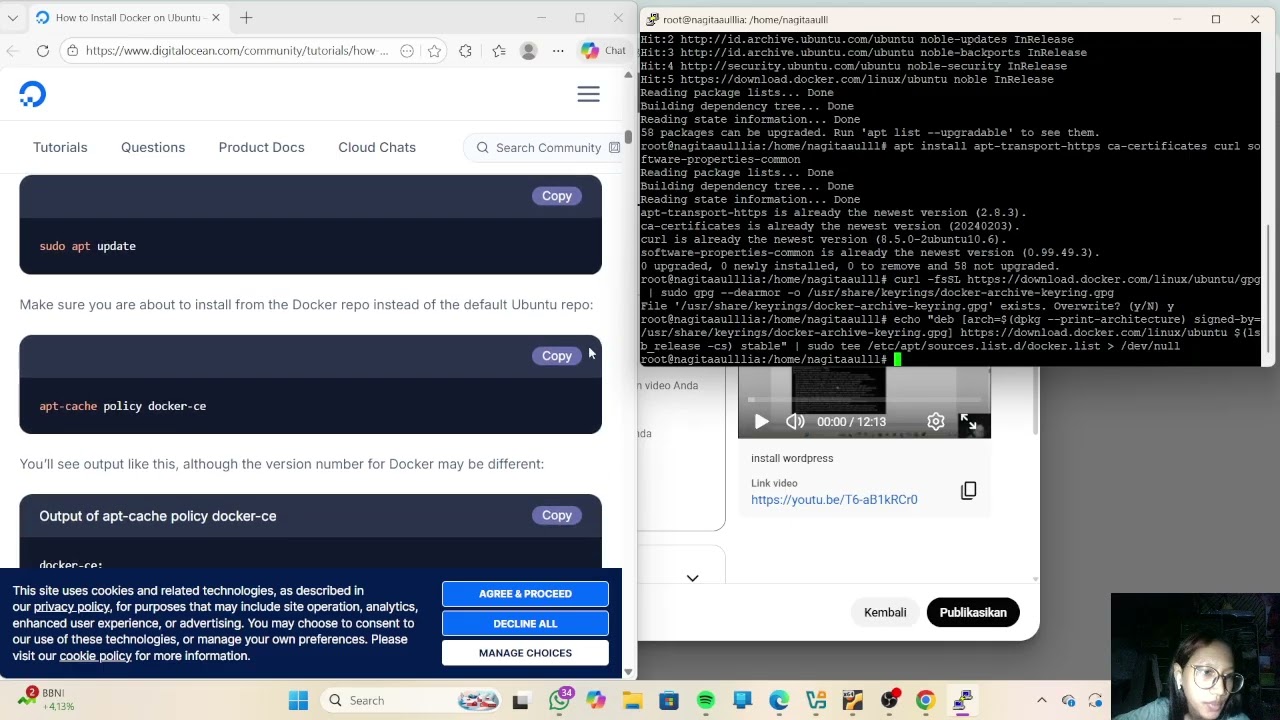1280x720 pixels.
Task: Open the cookie policy link
Action: coord(95,656)
